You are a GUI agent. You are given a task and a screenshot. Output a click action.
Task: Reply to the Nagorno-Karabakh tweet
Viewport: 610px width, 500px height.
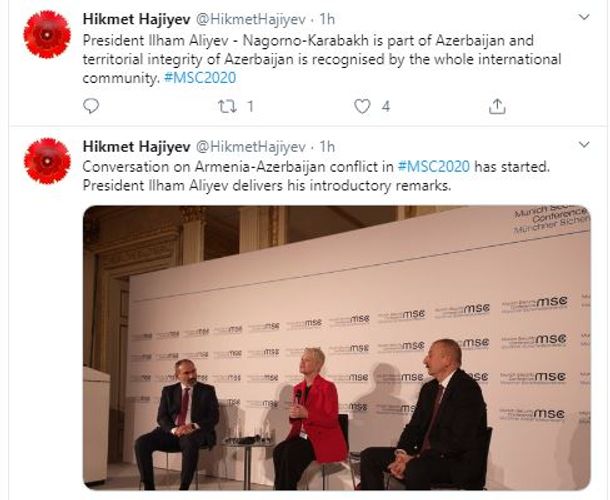pos(91,106)
